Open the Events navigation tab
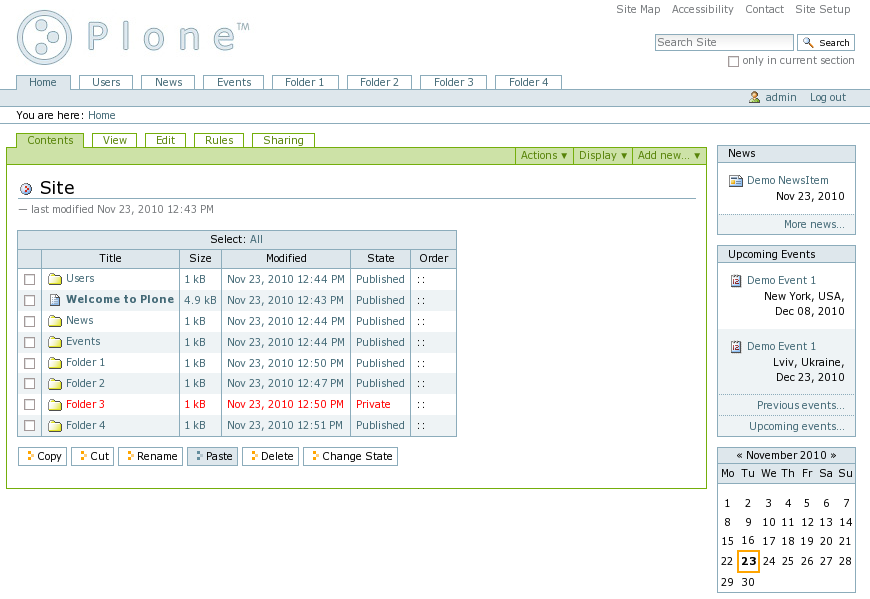This screenshot has height=599, width=870. click(234, 83)
